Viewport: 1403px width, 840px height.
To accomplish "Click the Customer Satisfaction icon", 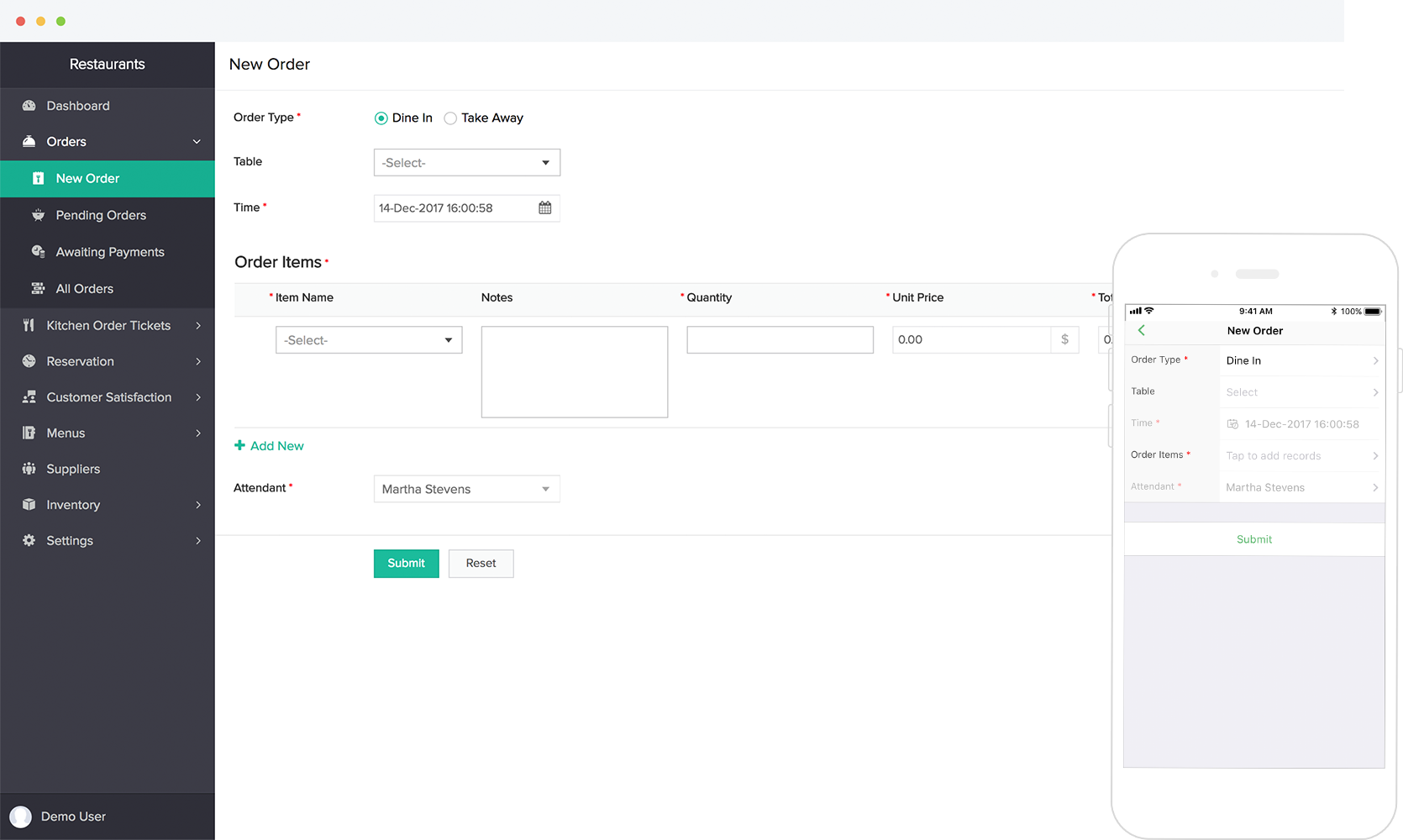I will (29, 396).
